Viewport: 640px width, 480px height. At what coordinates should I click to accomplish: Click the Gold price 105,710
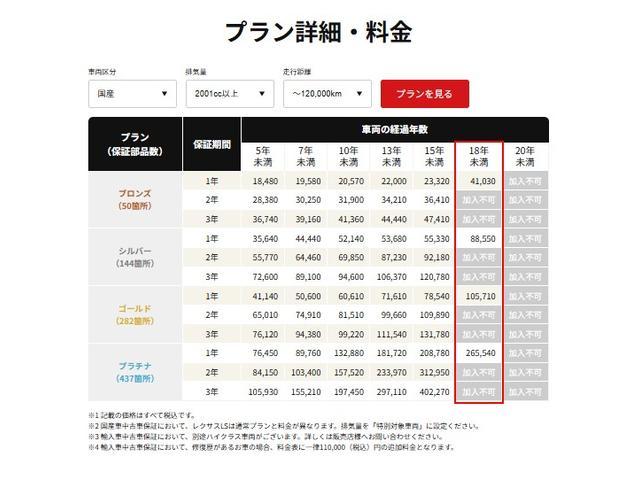pos(479,297)
